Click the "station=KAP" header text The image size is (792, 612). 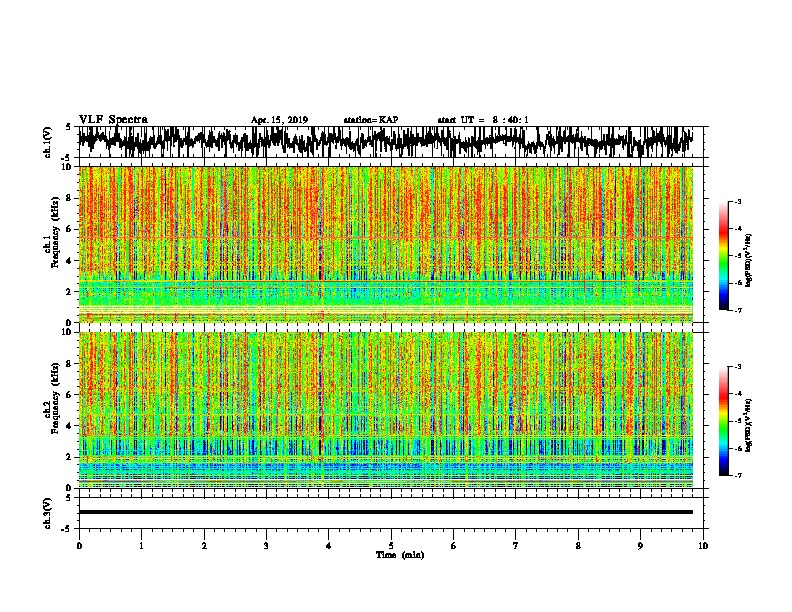pos(371,120)
